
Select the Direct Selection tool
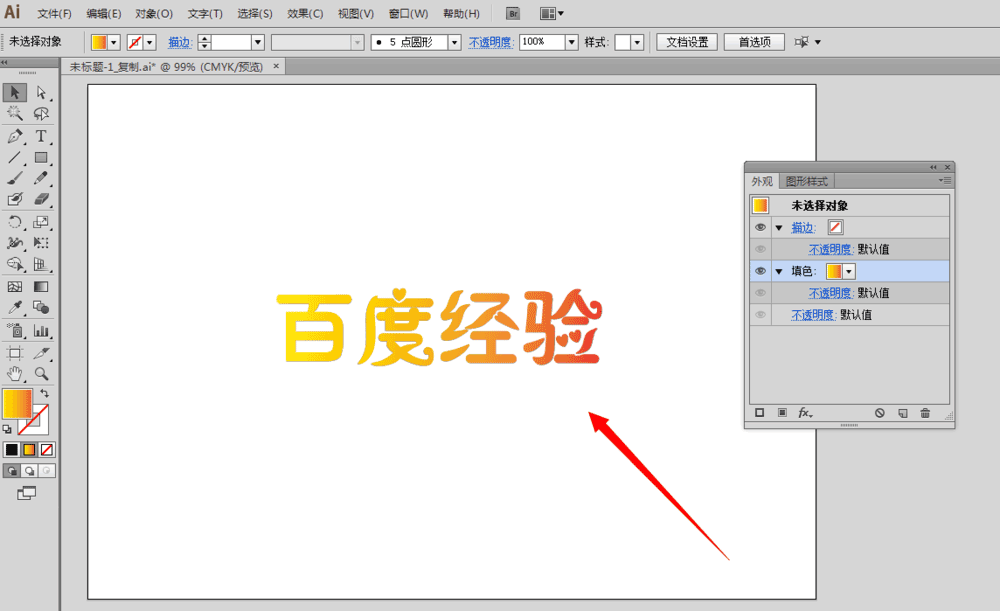pos(41,92)
